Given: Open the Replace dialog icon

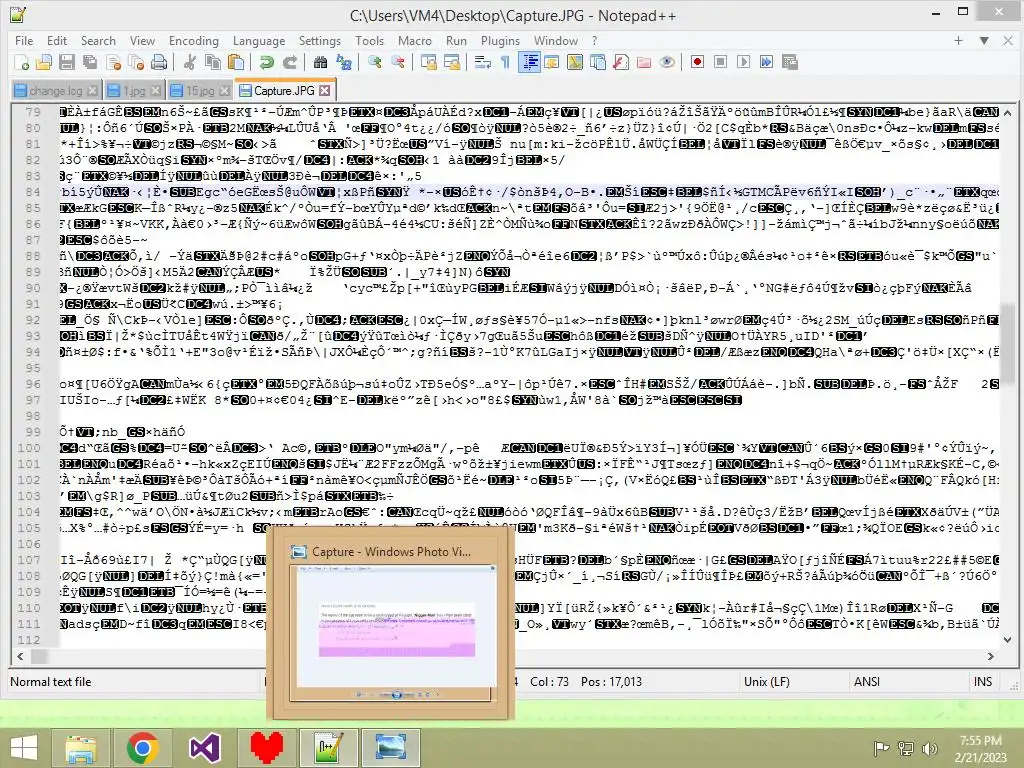Looking at the screenshot, I should click(344, 63).
